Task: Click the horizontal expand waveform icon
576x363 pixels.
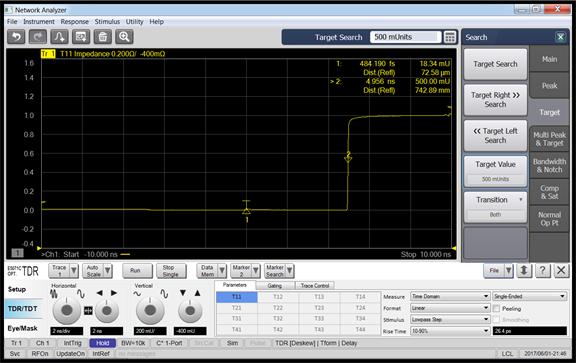Action: [80, 293]
